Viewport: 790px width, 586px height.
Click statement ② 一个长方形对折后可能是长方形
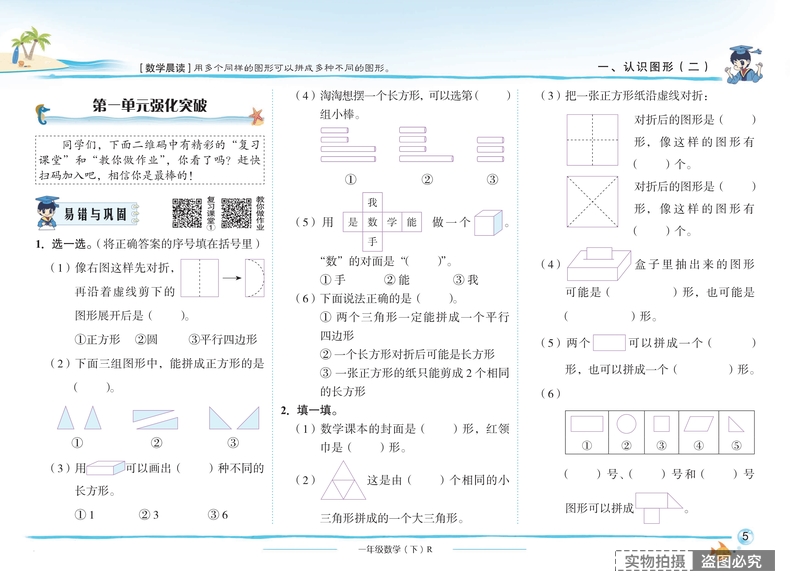[407, 354]
